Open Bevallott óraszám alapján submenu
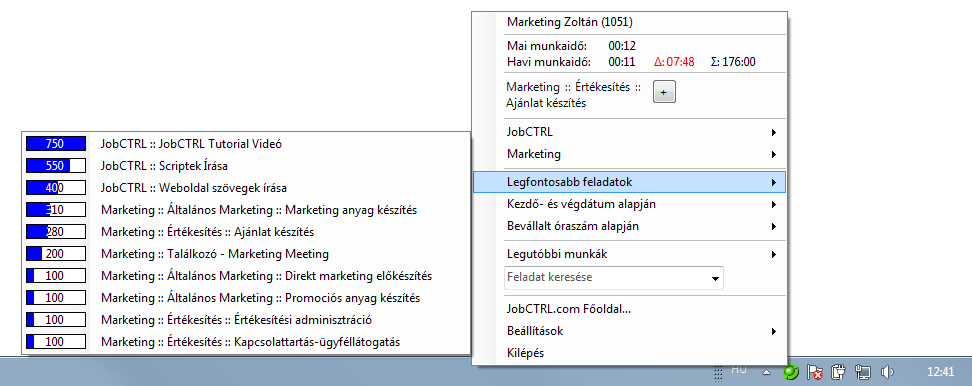 [629, 226]
